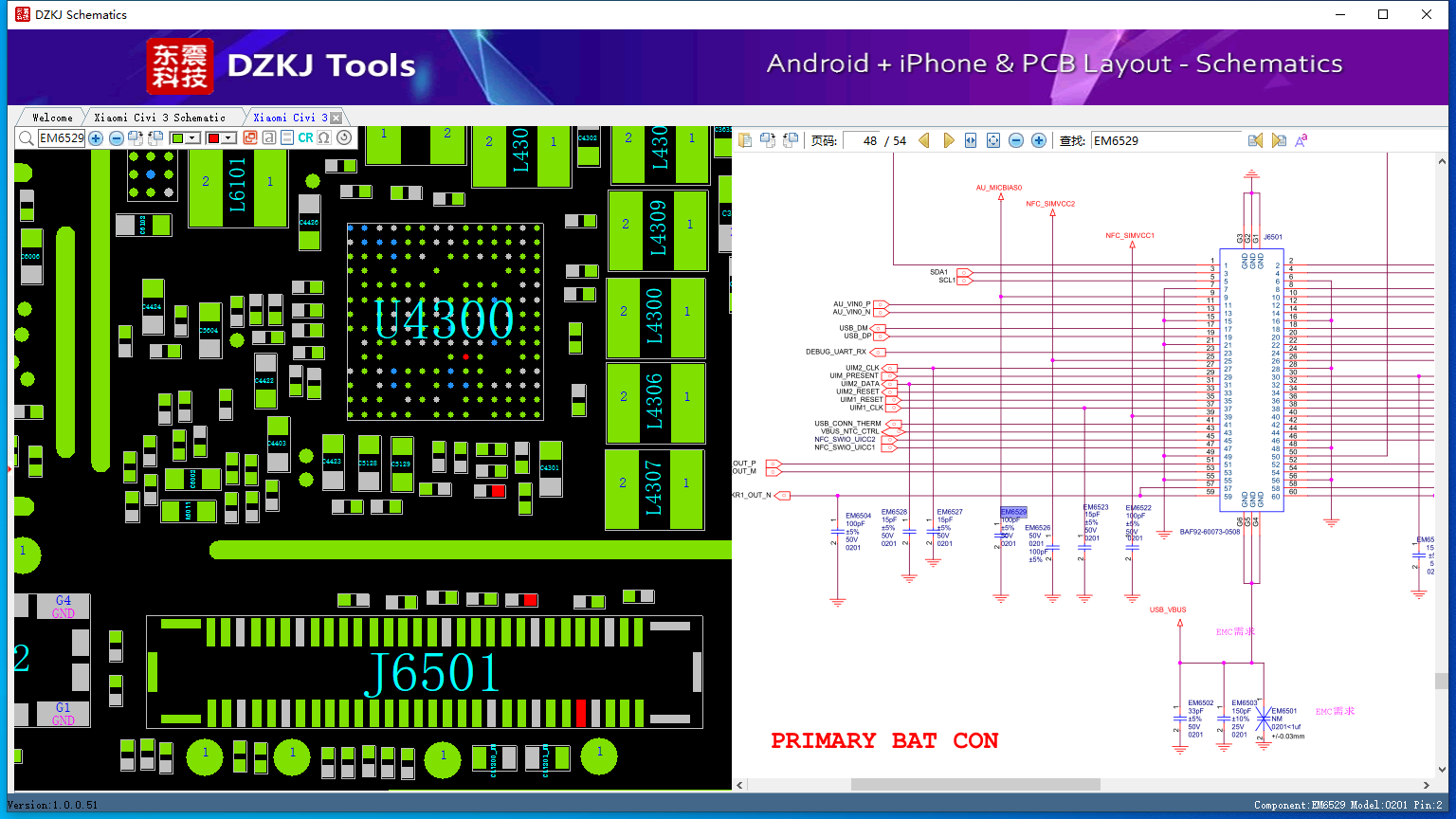Image resolution: width=1456 pixels, height=819 pixels.
Task: Pick the green color swatch
Action: pyautogui.click(x=177, y=138)
